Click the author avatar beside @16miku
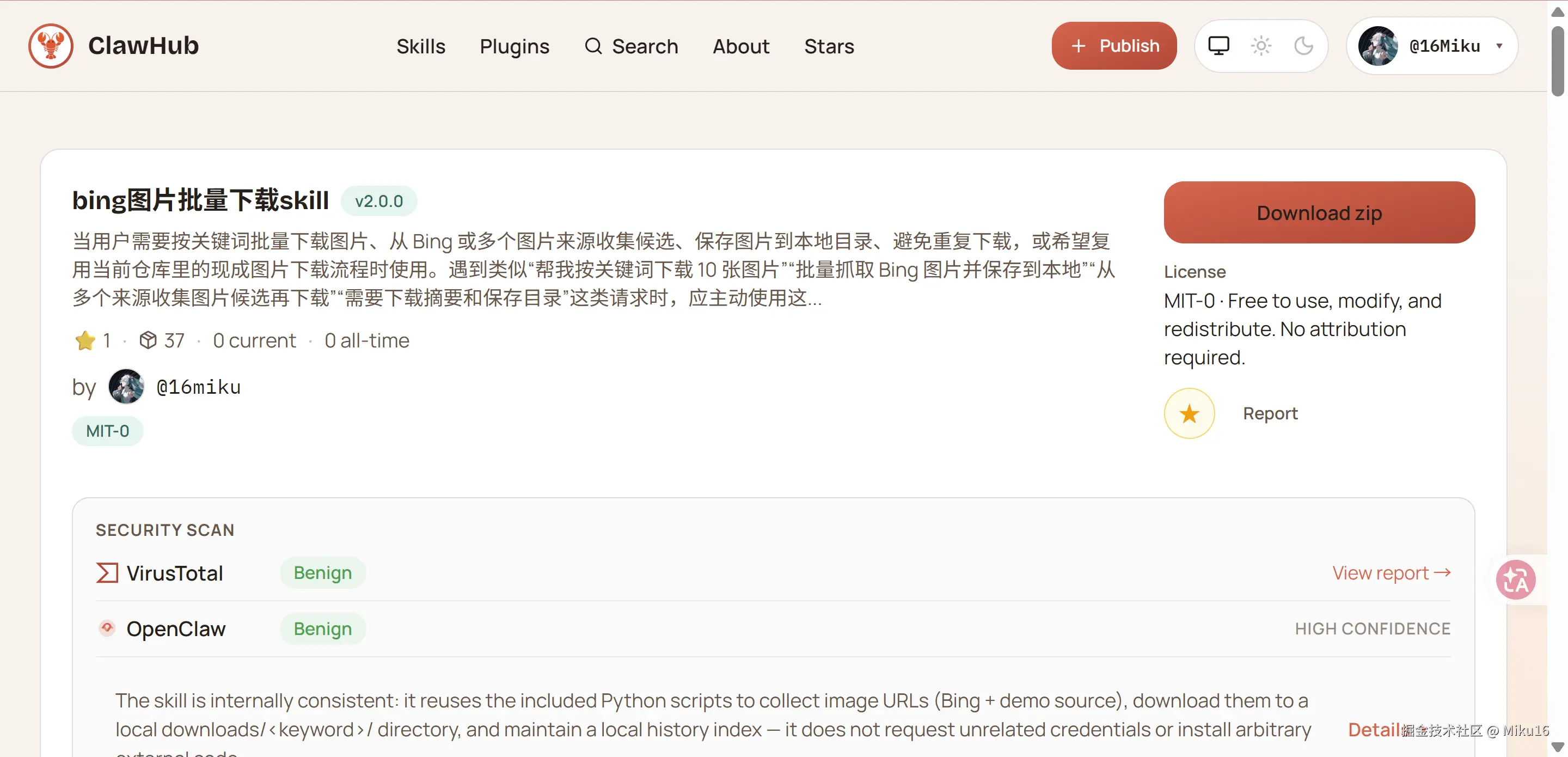 click(126, 387)
